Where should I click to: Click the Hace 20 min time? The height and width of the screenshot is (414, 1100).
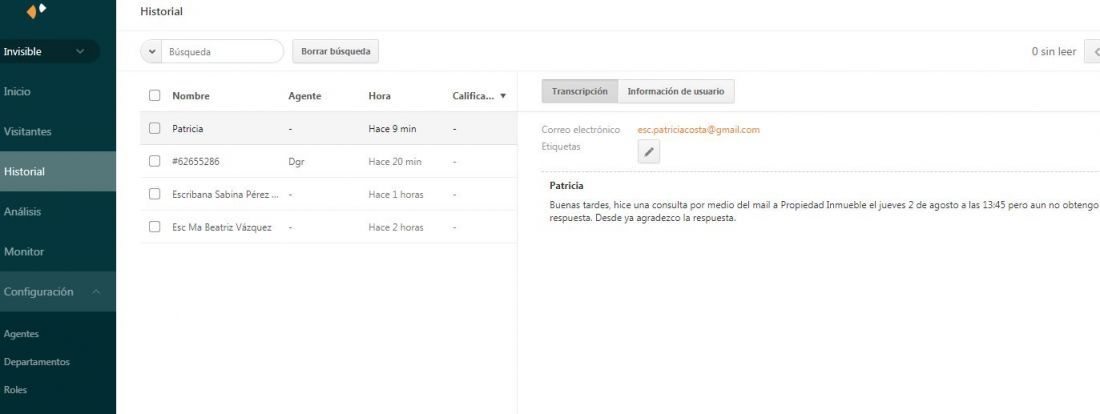pyautogui.click(x=395, y=162)
